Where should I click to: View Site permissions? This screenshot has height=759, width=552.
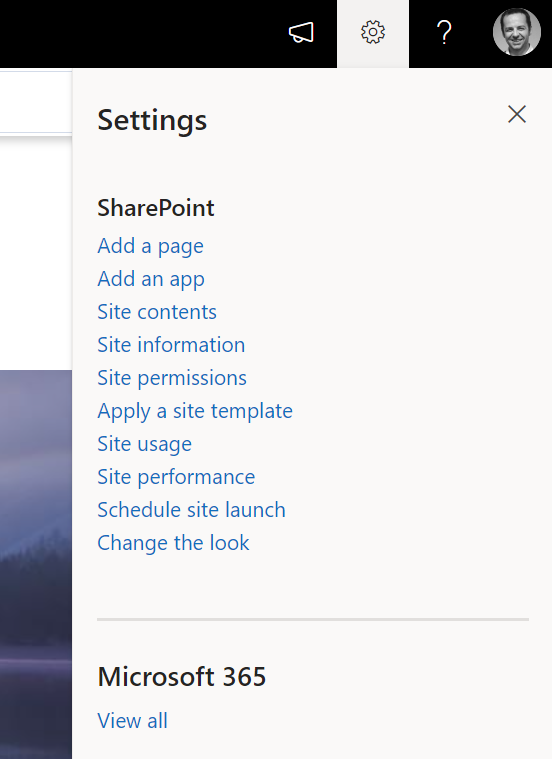point(172,378)
